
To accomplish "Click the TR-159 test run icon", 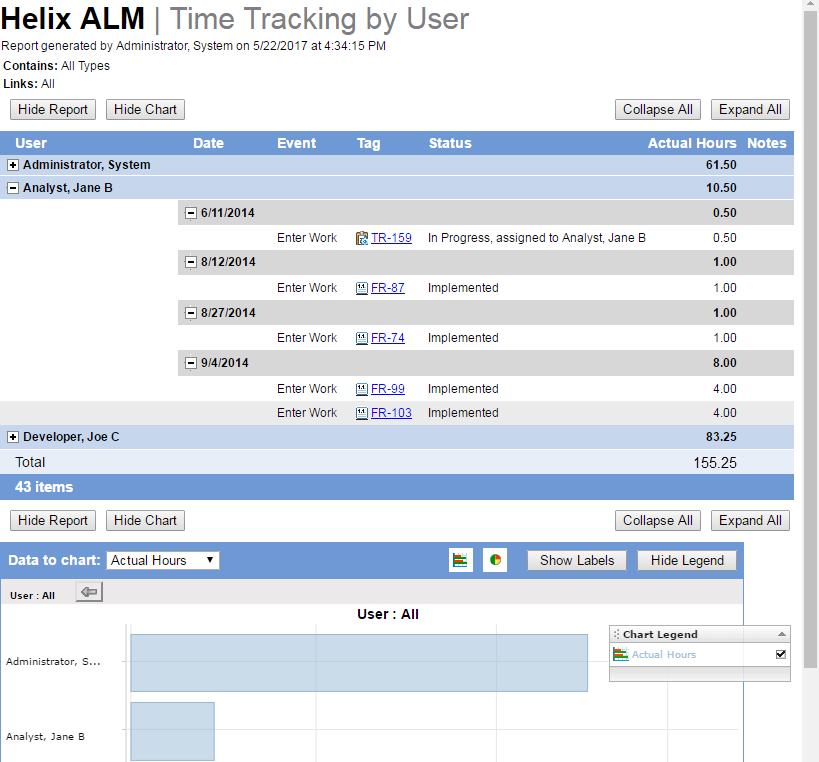I will (362, 238).
